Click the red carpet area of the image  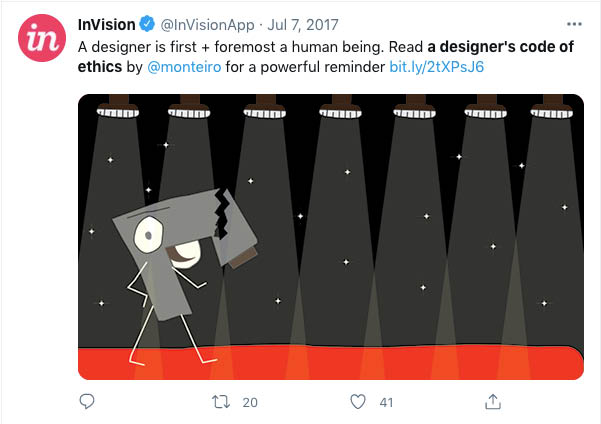331,363
